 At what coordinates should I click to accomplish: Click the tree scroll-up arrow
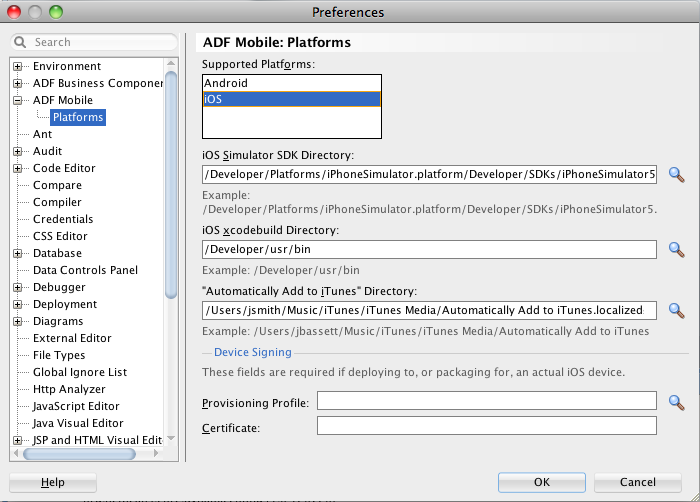(x=171, y=63)
